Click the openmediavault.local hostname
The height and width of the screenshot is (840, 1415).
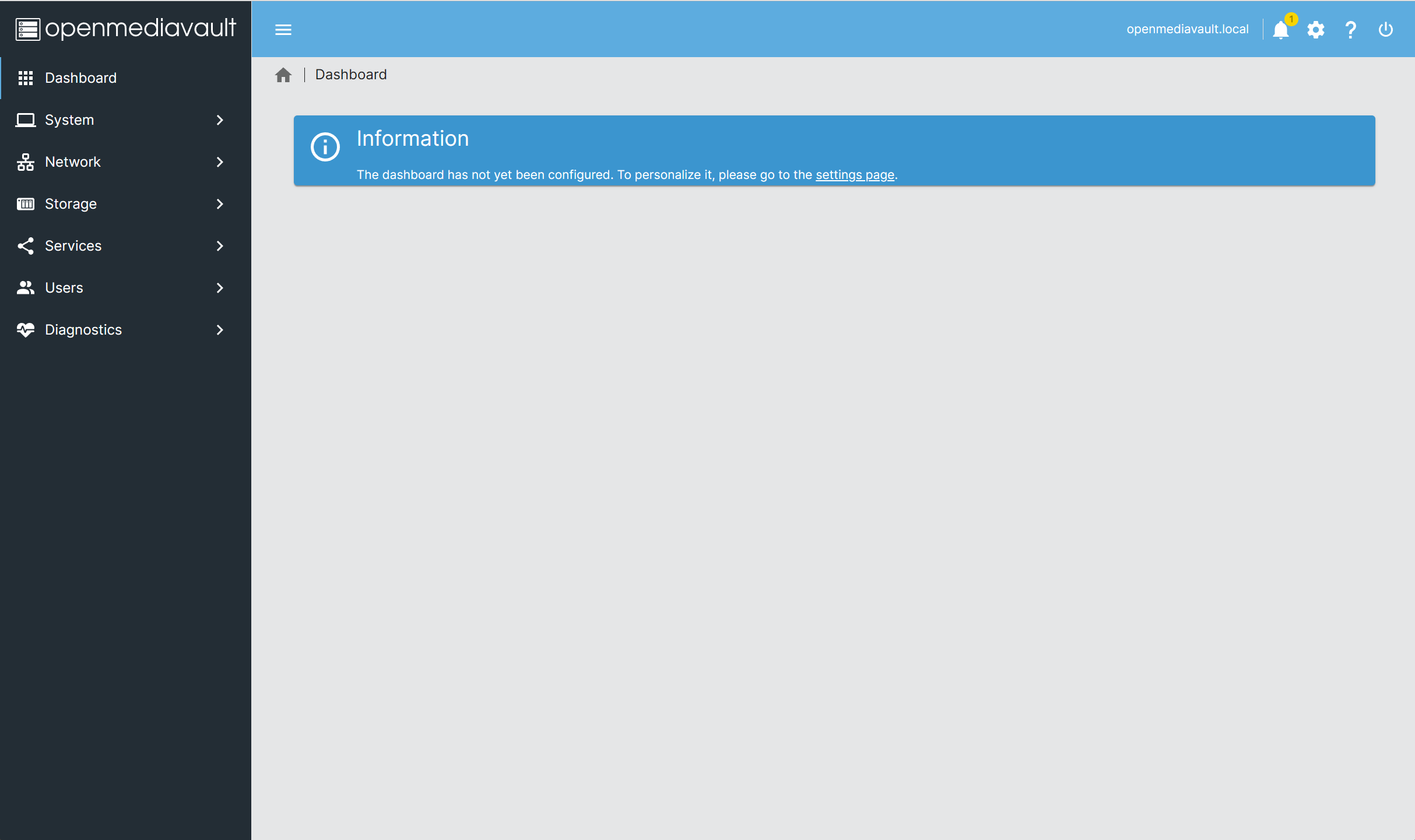pos(1187,29)
